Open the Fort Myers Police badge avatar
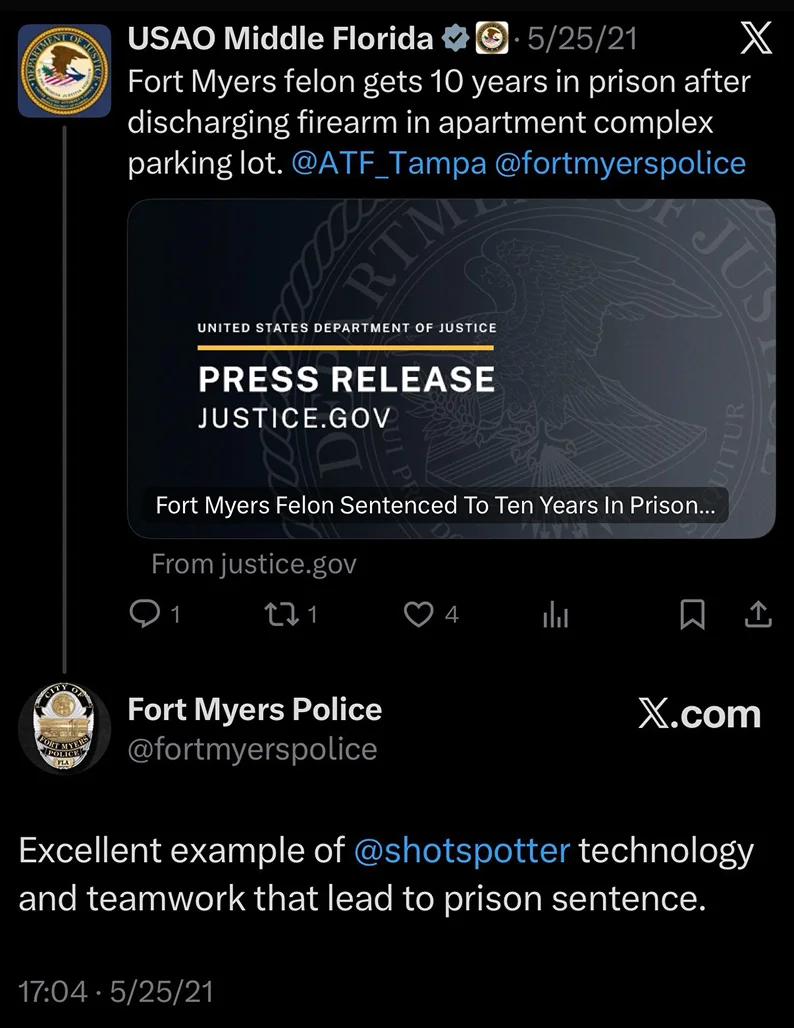 click(65, 730)
